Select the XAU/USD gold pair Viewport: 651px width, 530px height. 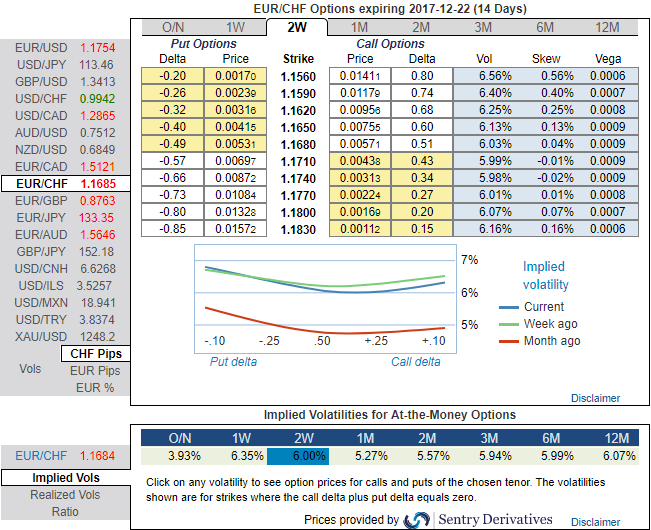tap(65, 337)
